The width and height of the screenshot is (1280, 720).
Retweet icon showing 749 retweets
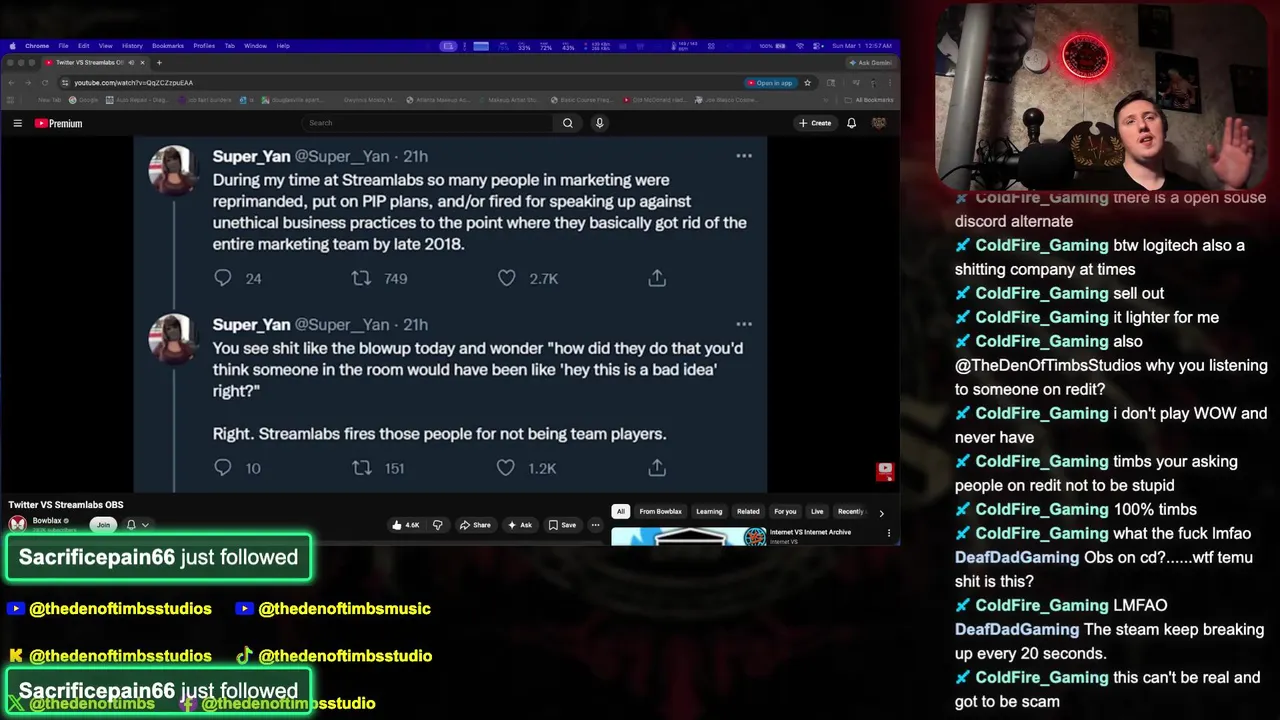pyautogui.click(x=361, y=278)
